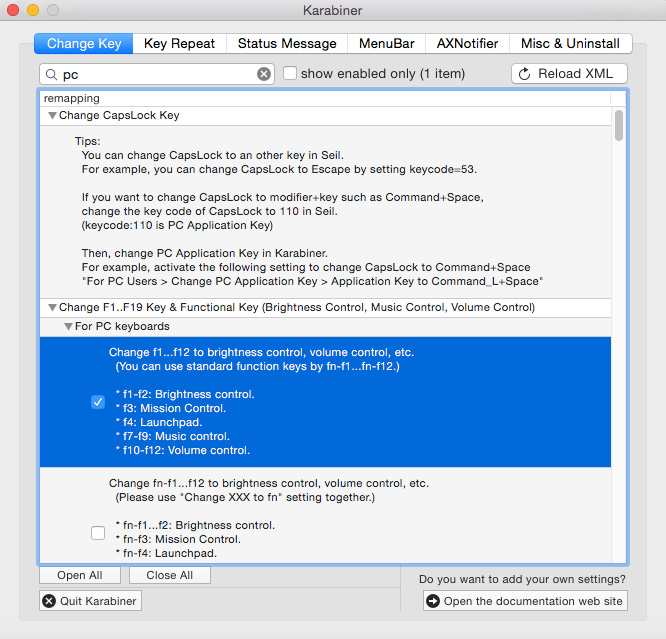The image size is (666, 639).
Task: Click the yellow minimize window button
Action: 33,10
